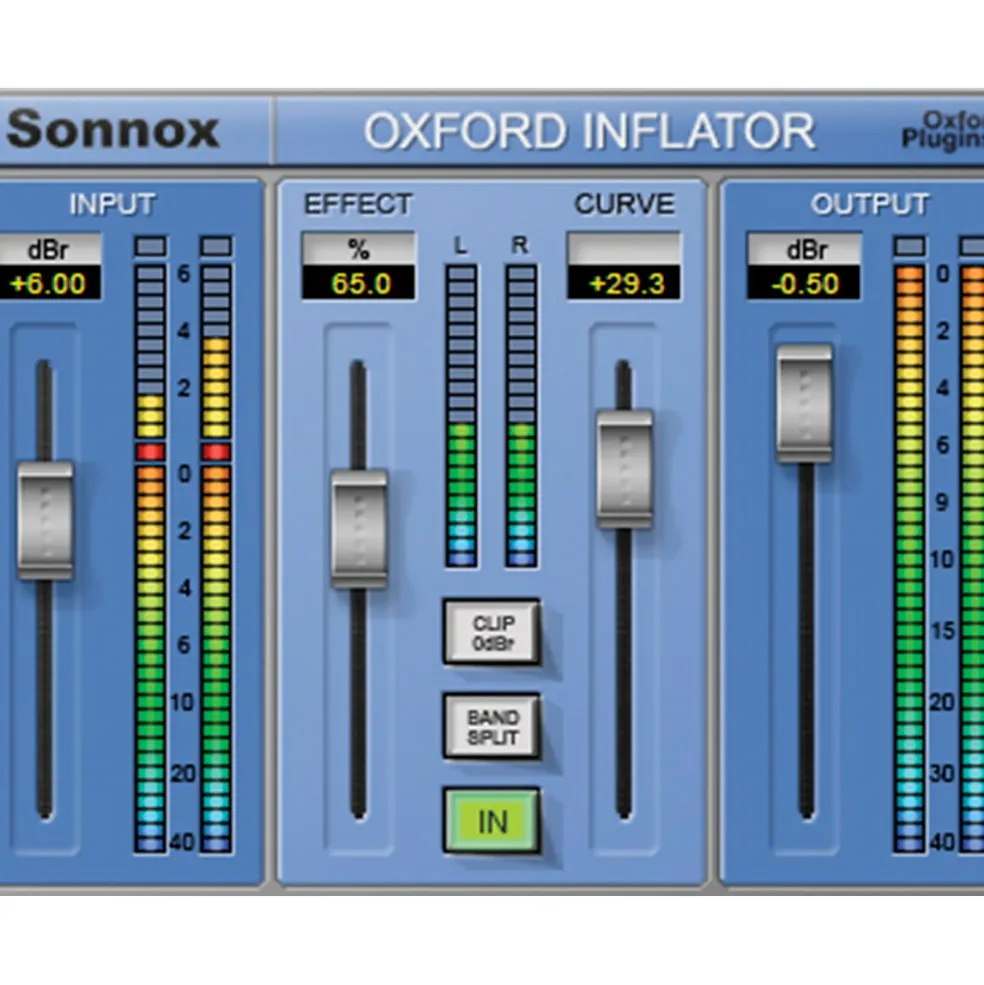Click the left output level meter
Viewport: 984px width, 985px height.
tap(910, 558)
